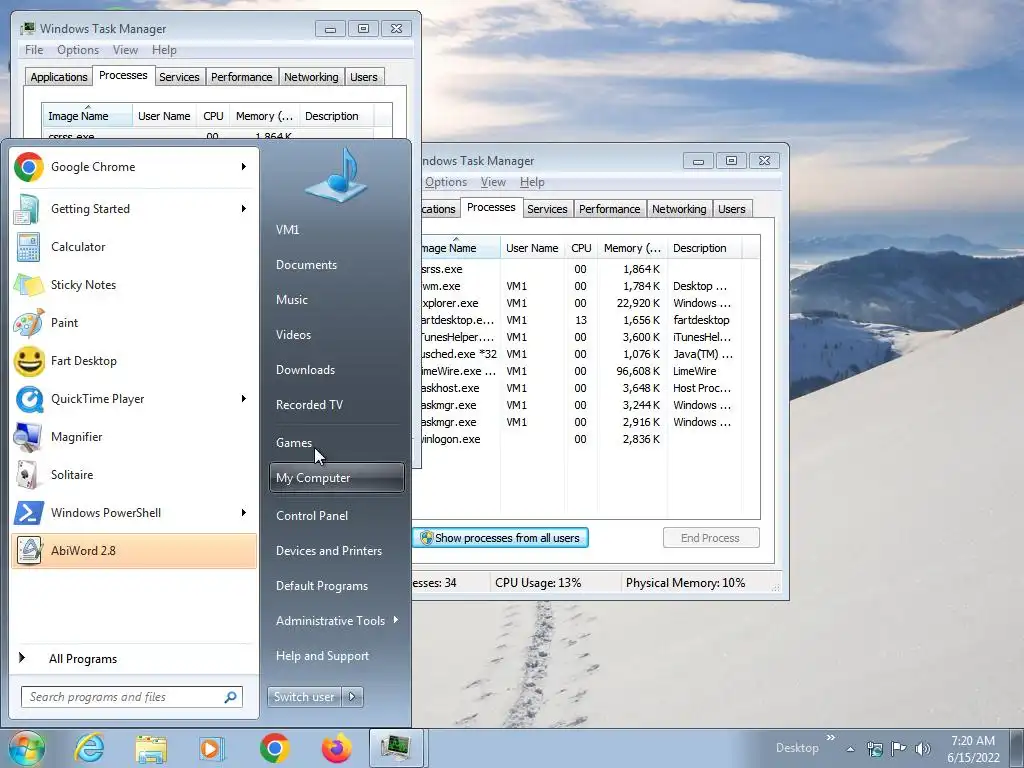Open Windows Explorer folder on taskbar
This screenshot has width=1024, height=768.
pyautogui.click(x=151, y=748)
